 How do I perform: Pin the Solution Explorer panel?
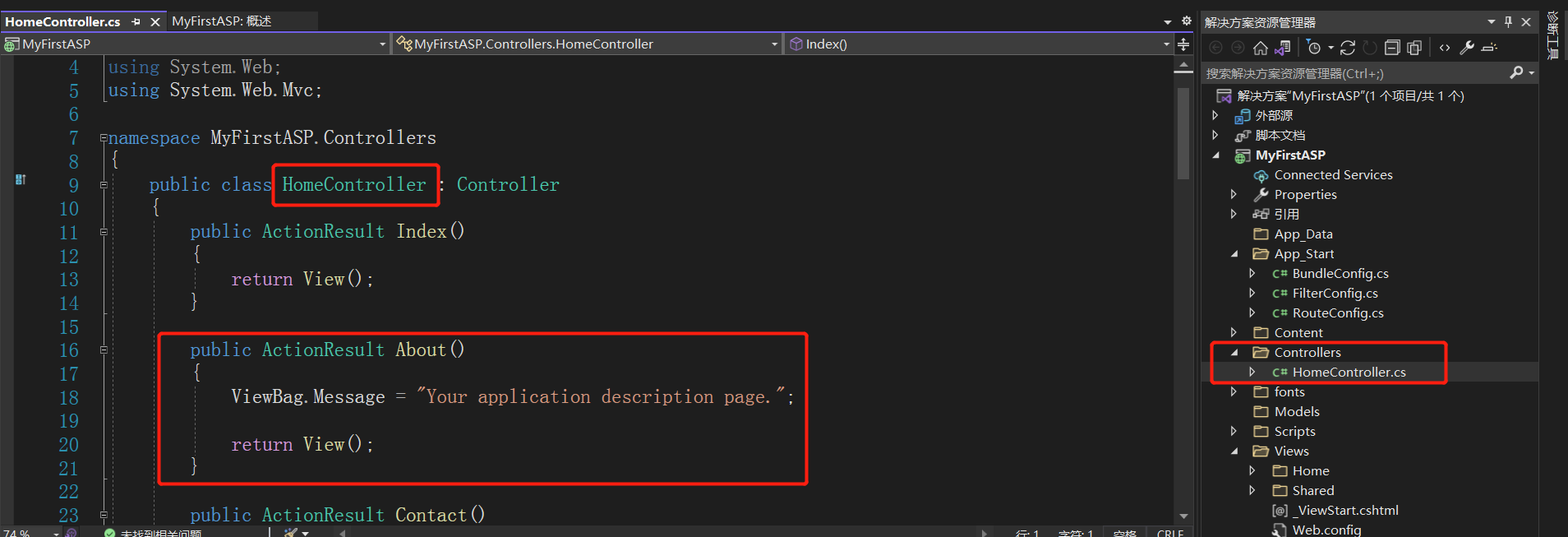point(1508,22)
